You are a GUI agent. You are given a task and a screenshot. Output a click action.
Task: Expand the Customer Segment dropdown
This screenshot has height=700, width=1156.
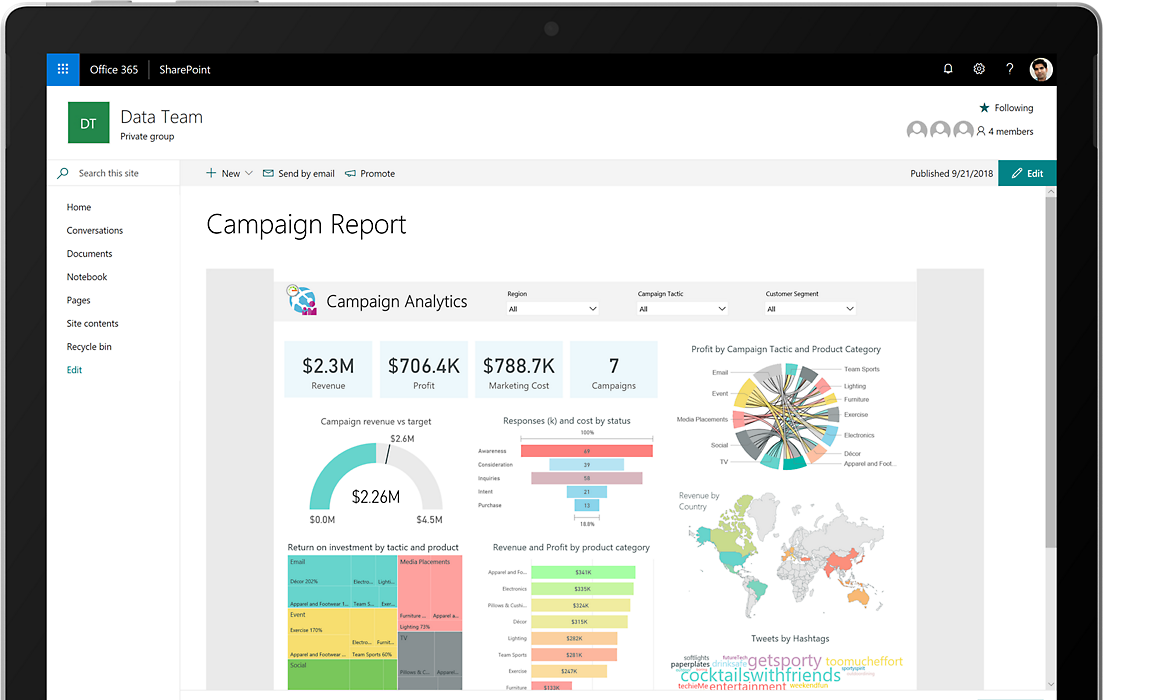click(x=810, y=309)
